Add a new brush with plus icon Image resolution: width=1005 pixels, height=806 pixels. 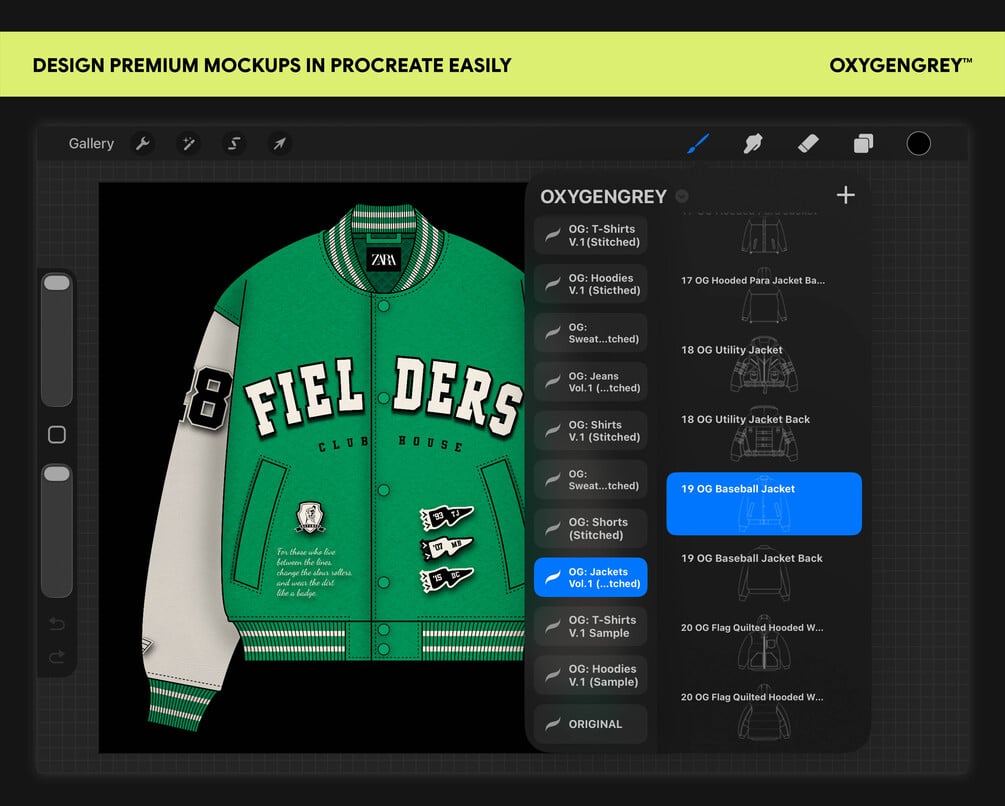[845, 195]
